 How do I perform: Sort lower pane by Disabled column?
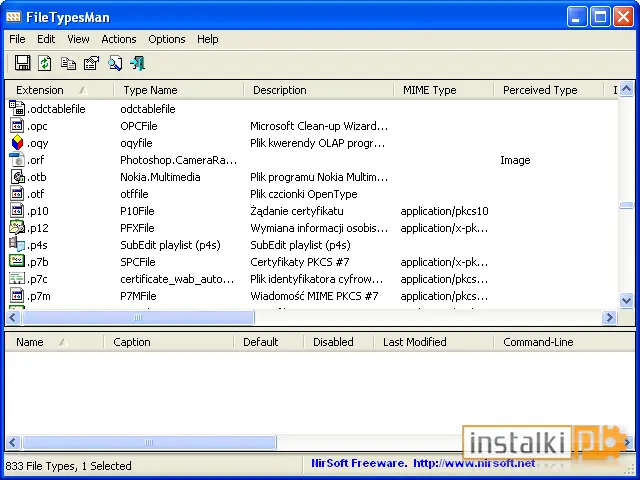click(x=338, y=342)
